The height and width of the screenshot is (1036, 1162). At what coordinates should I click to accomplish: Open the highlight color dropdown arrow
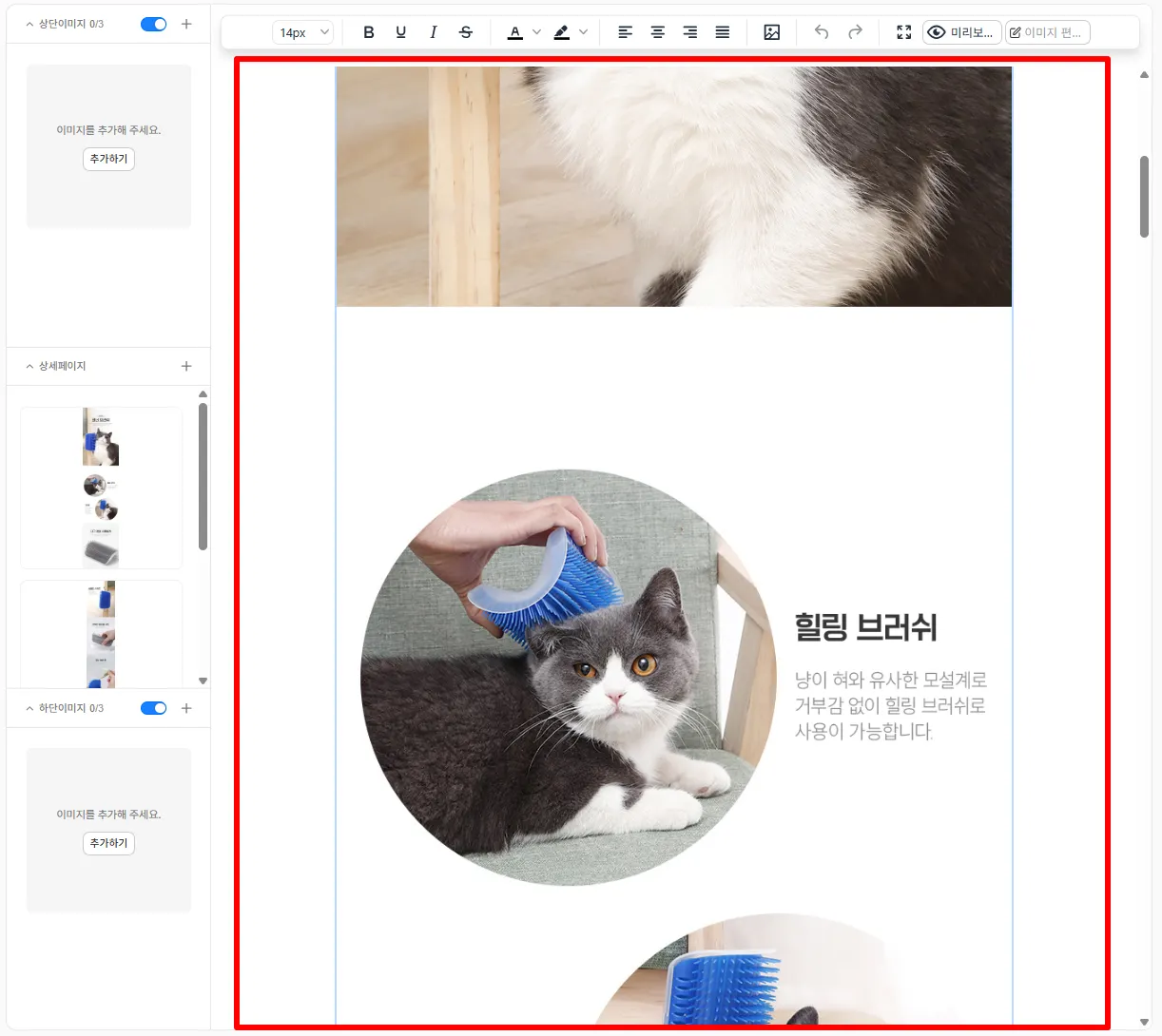pyautogui.click(x=583, y=32)
